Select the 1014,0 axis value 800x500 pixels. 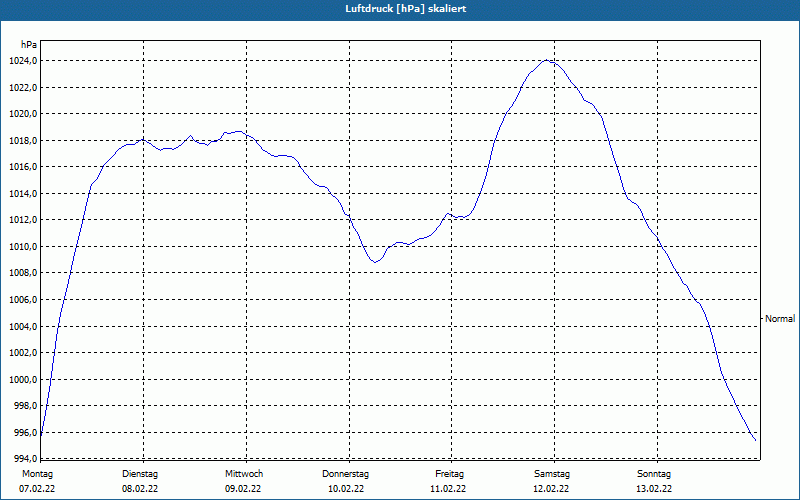[x=23, y=194]
